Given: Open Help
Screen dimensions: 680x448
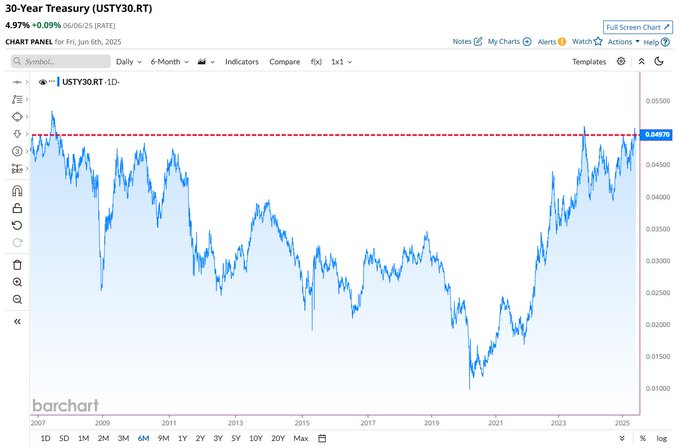Looking at the screenshot, I should (656, 42).
